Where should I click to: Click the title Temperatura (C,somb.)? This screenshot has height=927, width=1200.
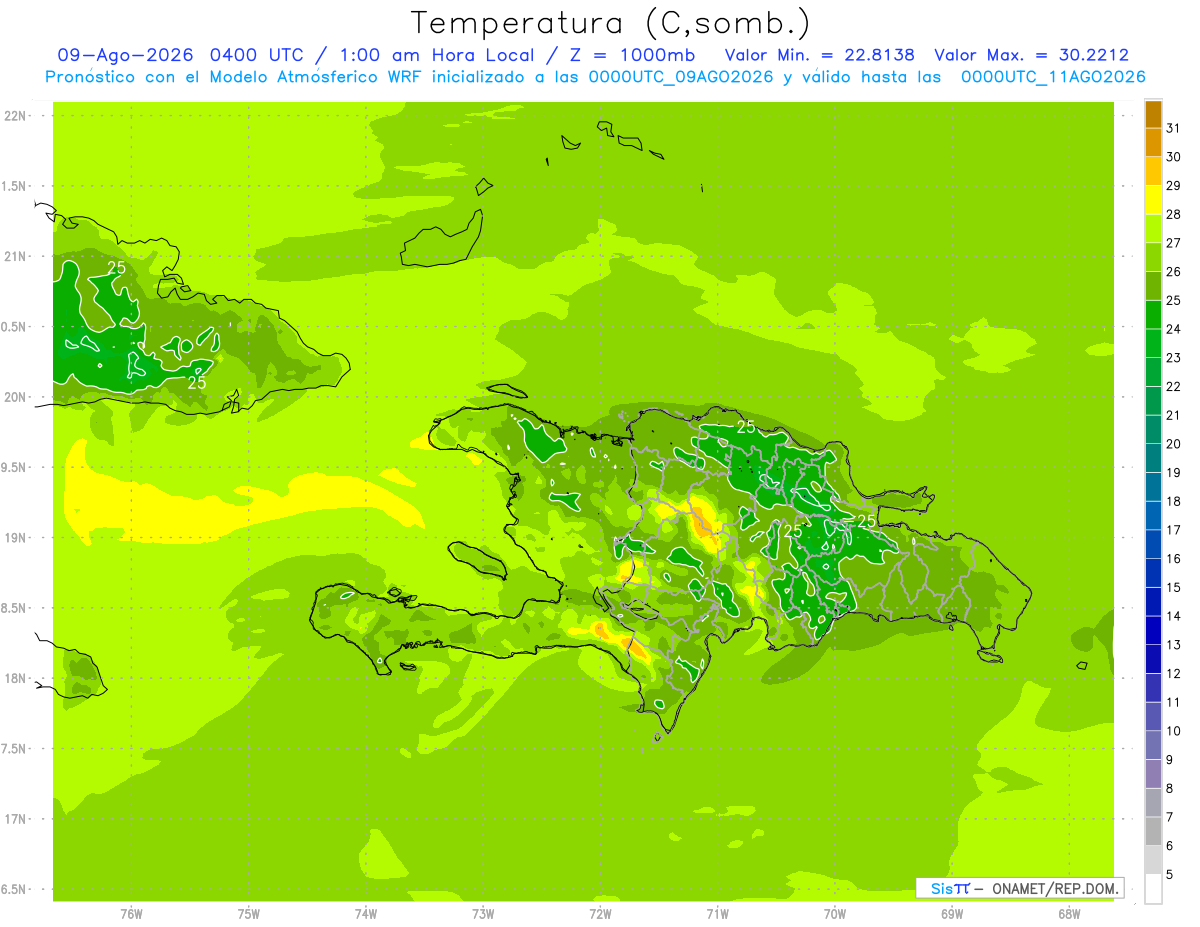coord(611,22)
